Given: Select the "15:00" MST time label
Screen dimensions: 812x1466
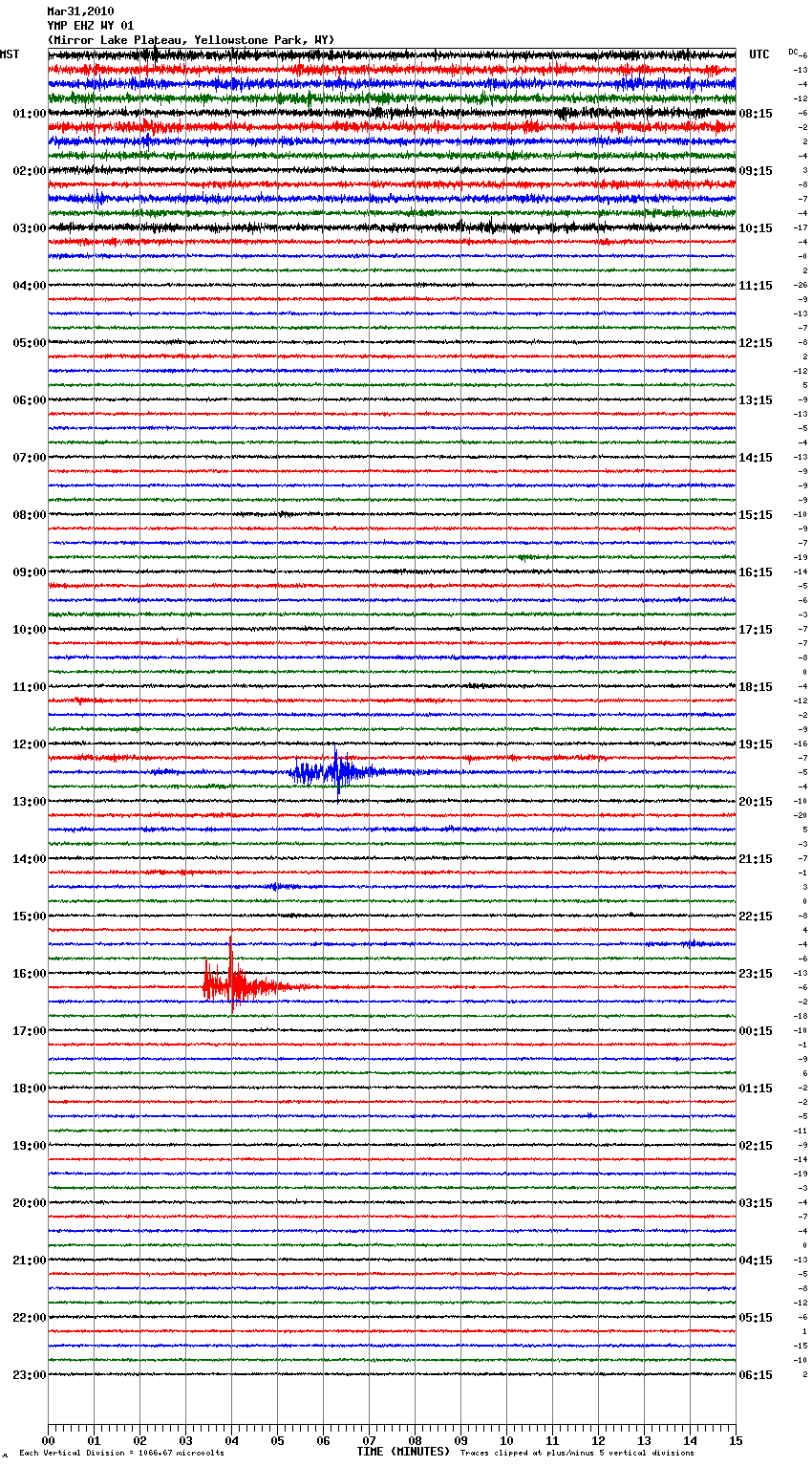Looking at the screenshot, I should click(30, 916).
